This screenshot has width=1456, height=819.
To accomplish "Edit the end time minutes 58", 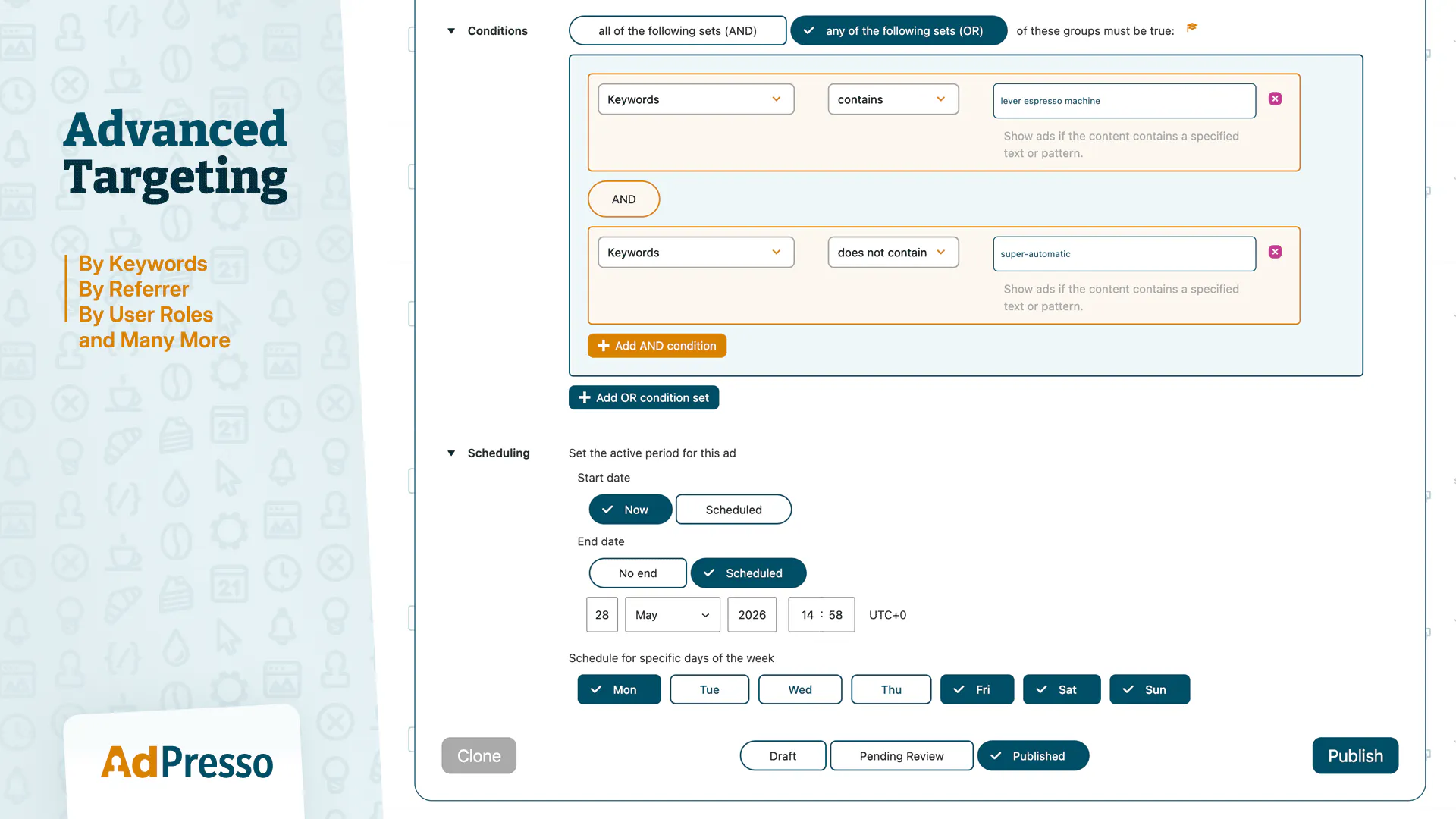I will pos(836,615).
